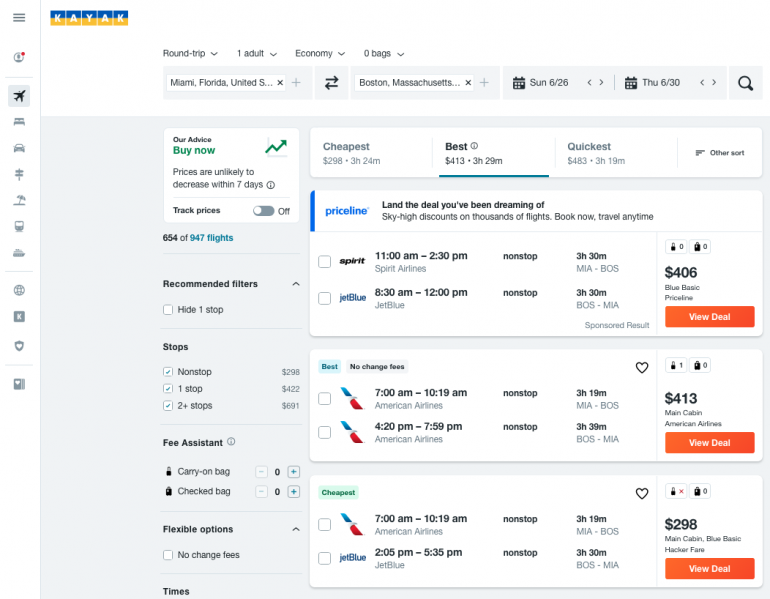
Task: Open Explore via the globe sidebar icon
Action: click(19, 290)
